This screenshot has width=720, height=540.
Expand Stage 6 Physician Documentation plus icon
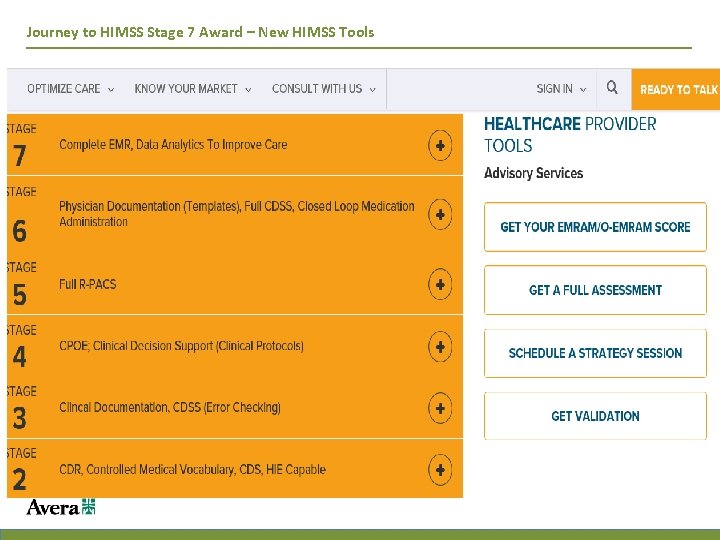click(x=440, y=214)
